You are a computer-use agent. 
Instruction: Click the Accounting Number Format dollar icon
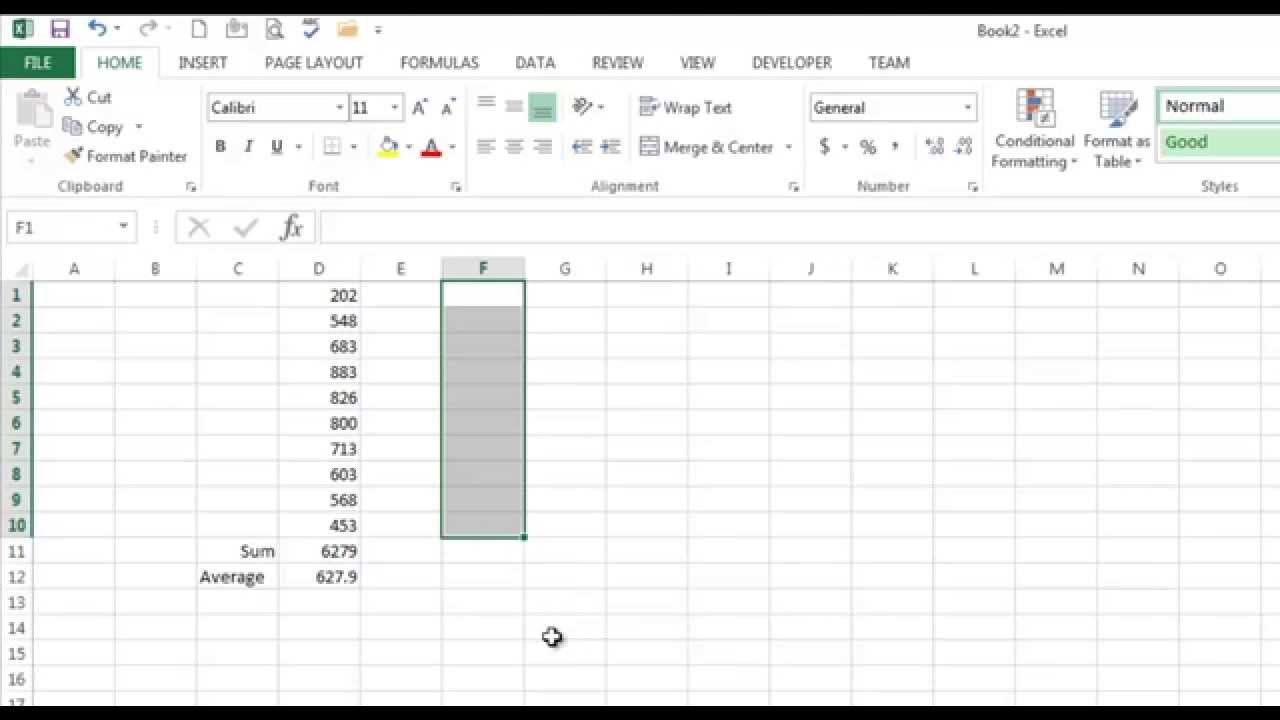pos(824,147)
